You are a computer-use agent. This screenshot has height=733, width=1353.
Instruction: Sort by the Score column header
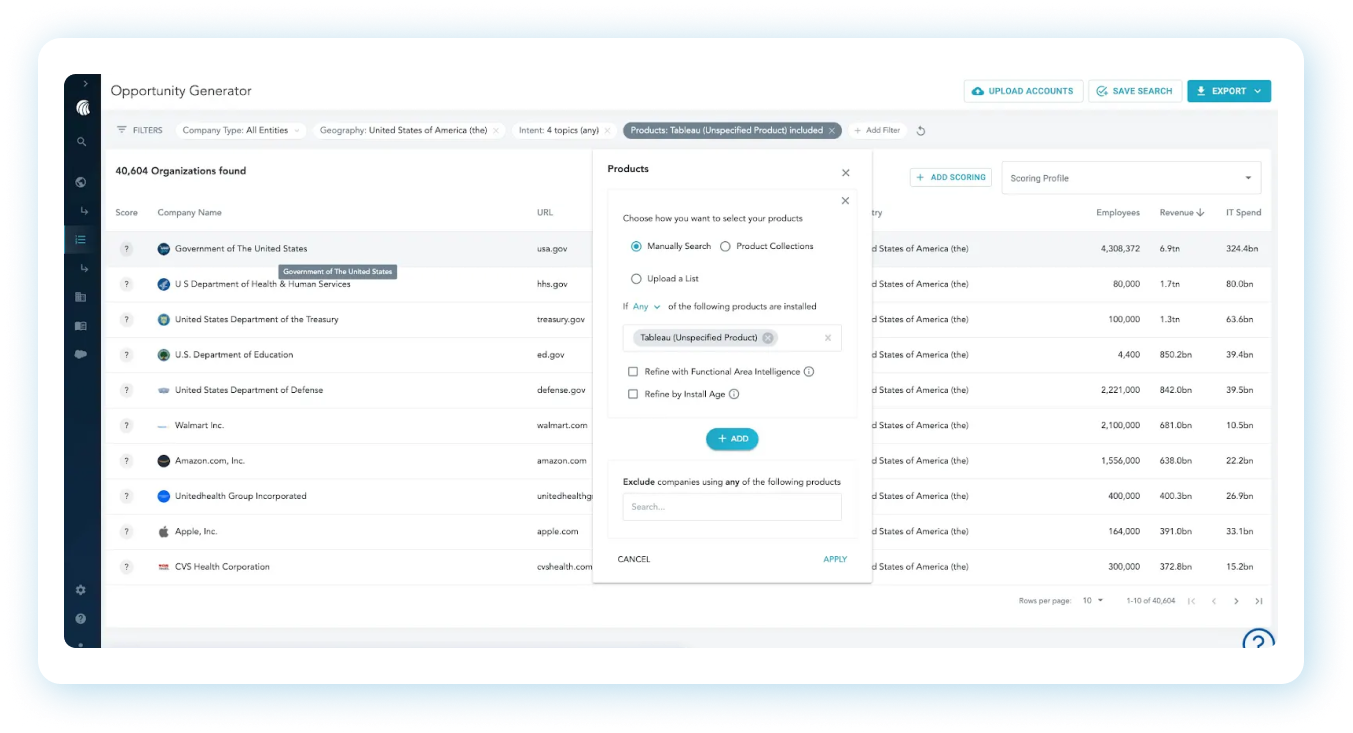pyautogui.click(x=126, y=213)
